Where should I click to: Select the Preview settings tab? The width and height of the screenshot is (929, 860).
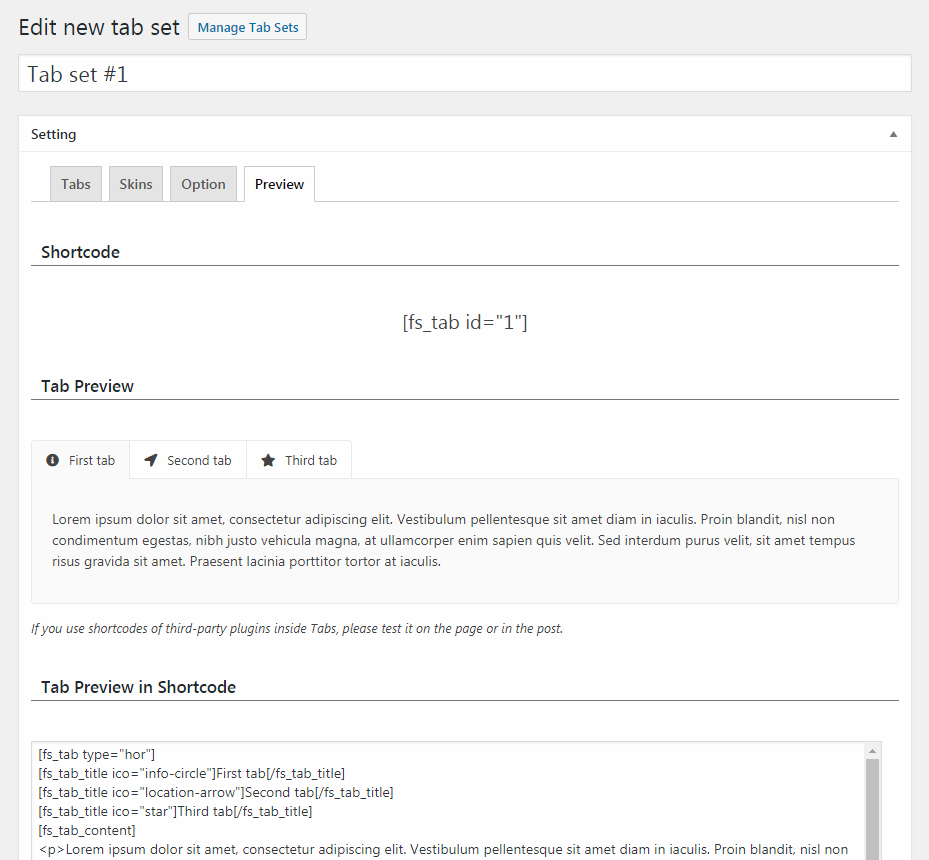[x=279, y=184]
